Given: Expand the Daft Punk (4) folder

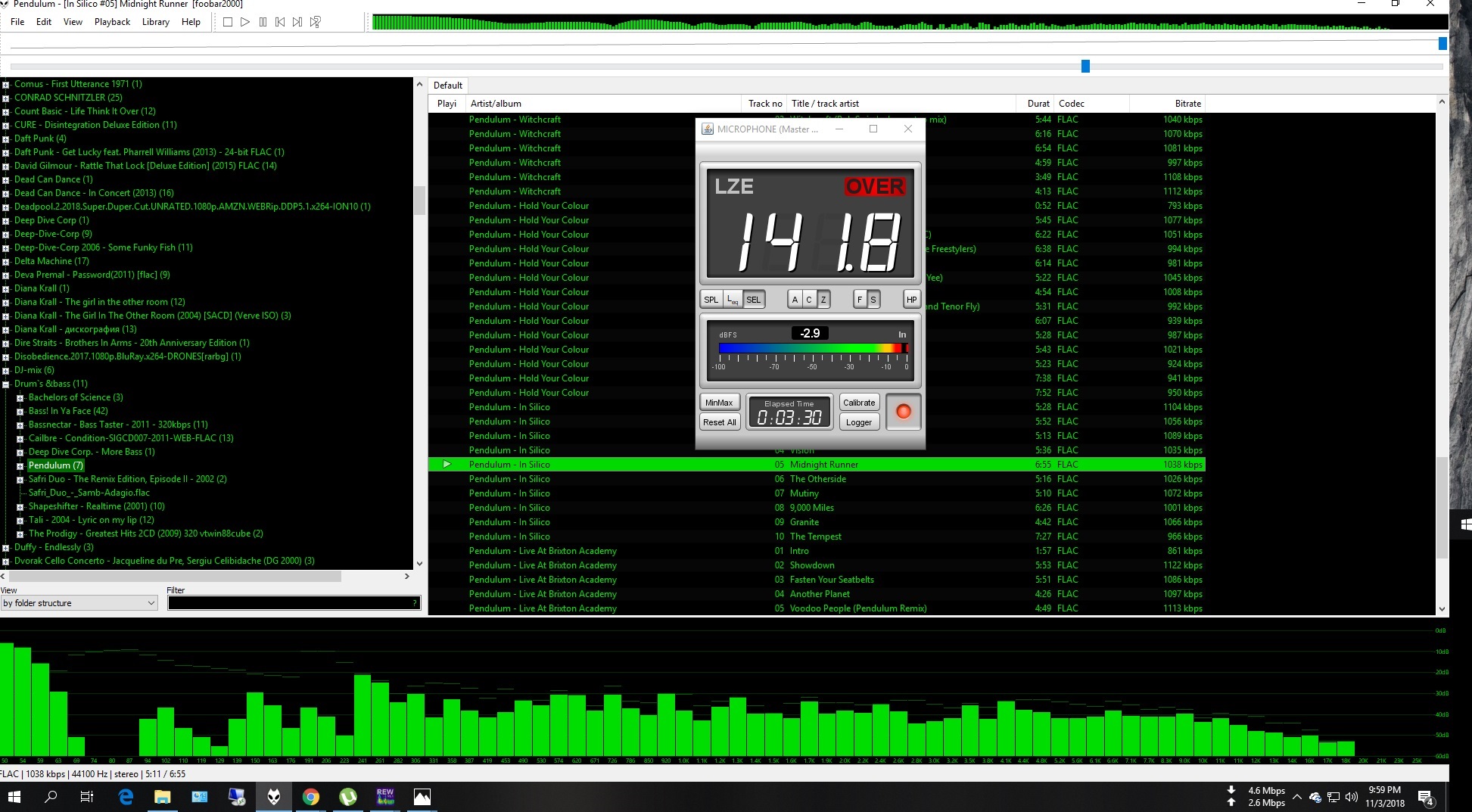Looking at the screenshot, I should point(5,139).
